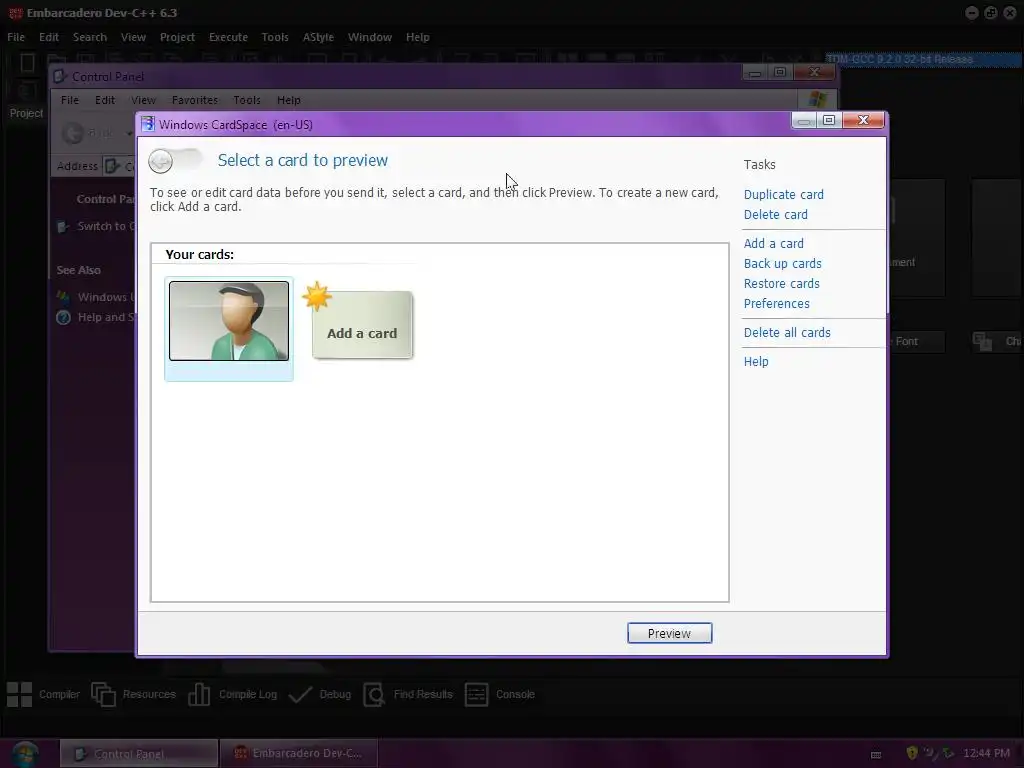Open Execute menu in Dev-C++
Viewport: 1024px width, 768px height.
pos(228,37)
